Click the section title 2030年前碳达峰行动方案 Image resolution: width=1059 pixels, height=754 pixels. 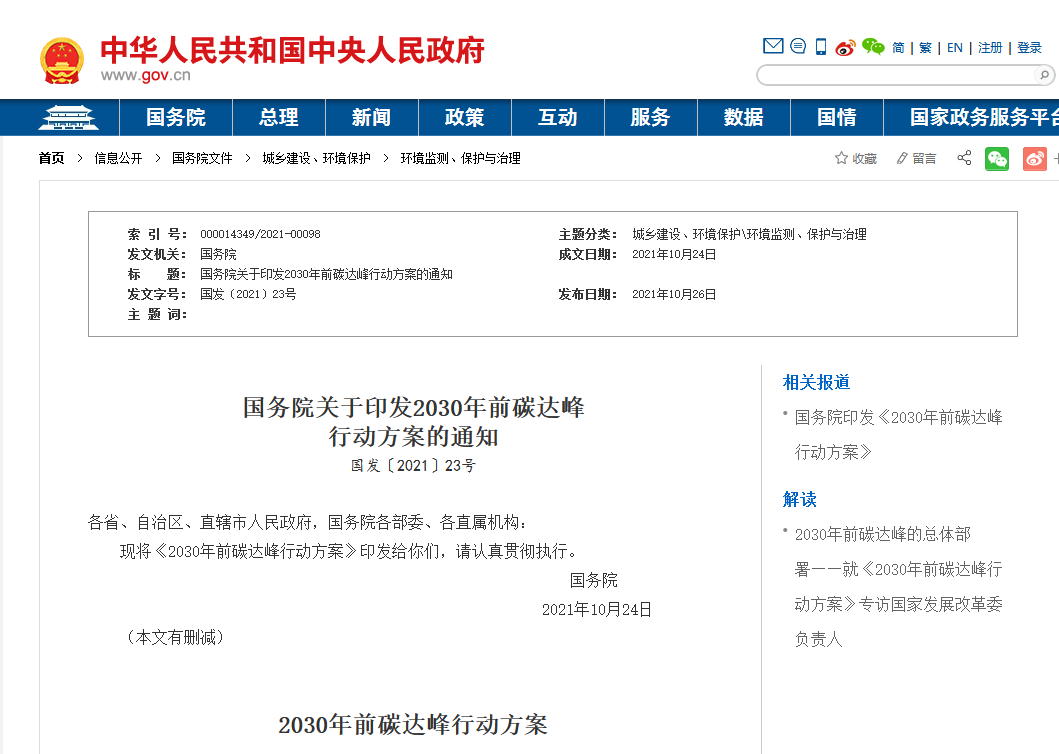tap(413, 725)
